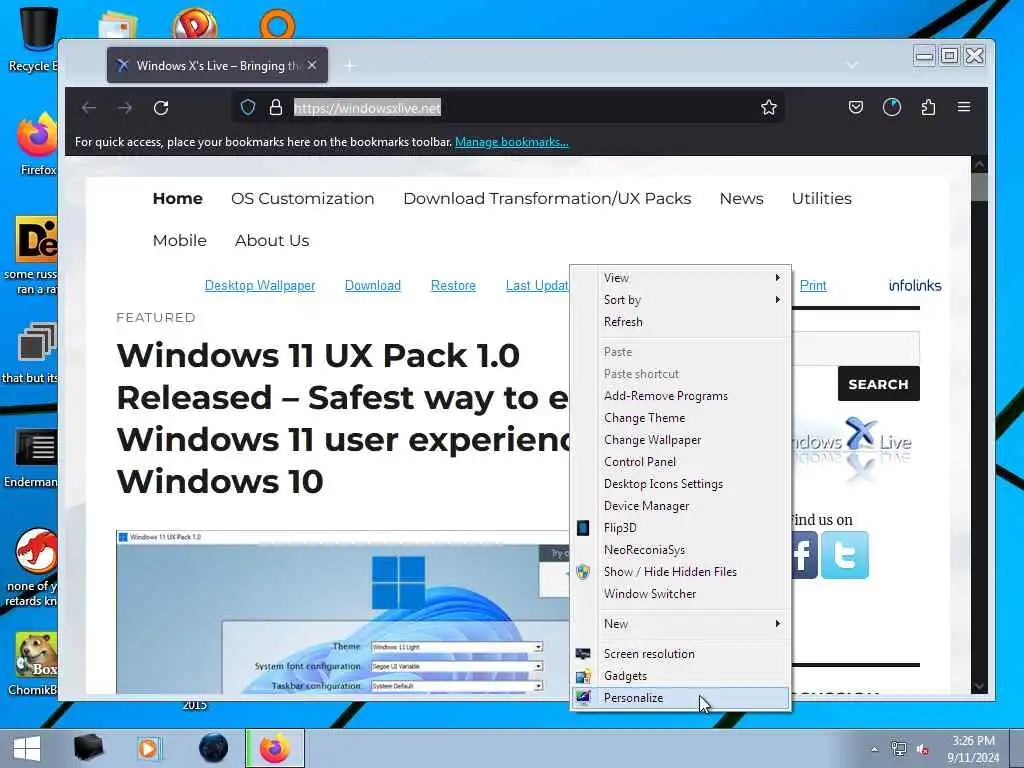Click the SEARCH button
This screenshot has height=768, width=1024.
coord(878,384)
